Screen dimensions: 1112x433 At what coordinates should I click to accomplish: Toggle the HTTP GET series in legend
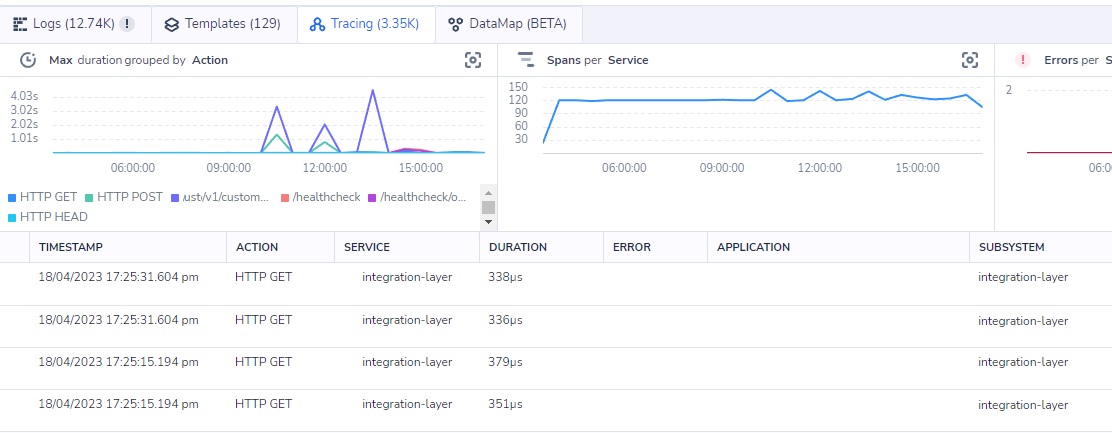pos(48,197)
